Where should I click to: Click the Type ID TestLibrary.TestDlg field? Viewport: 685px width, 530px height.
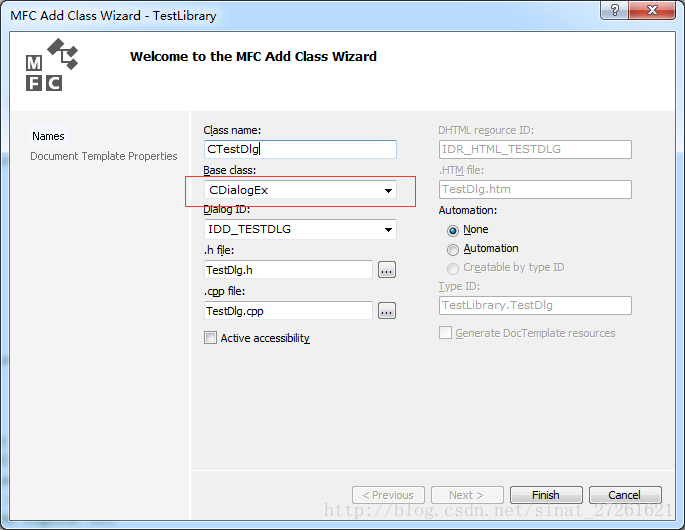(x=535, y=305)
